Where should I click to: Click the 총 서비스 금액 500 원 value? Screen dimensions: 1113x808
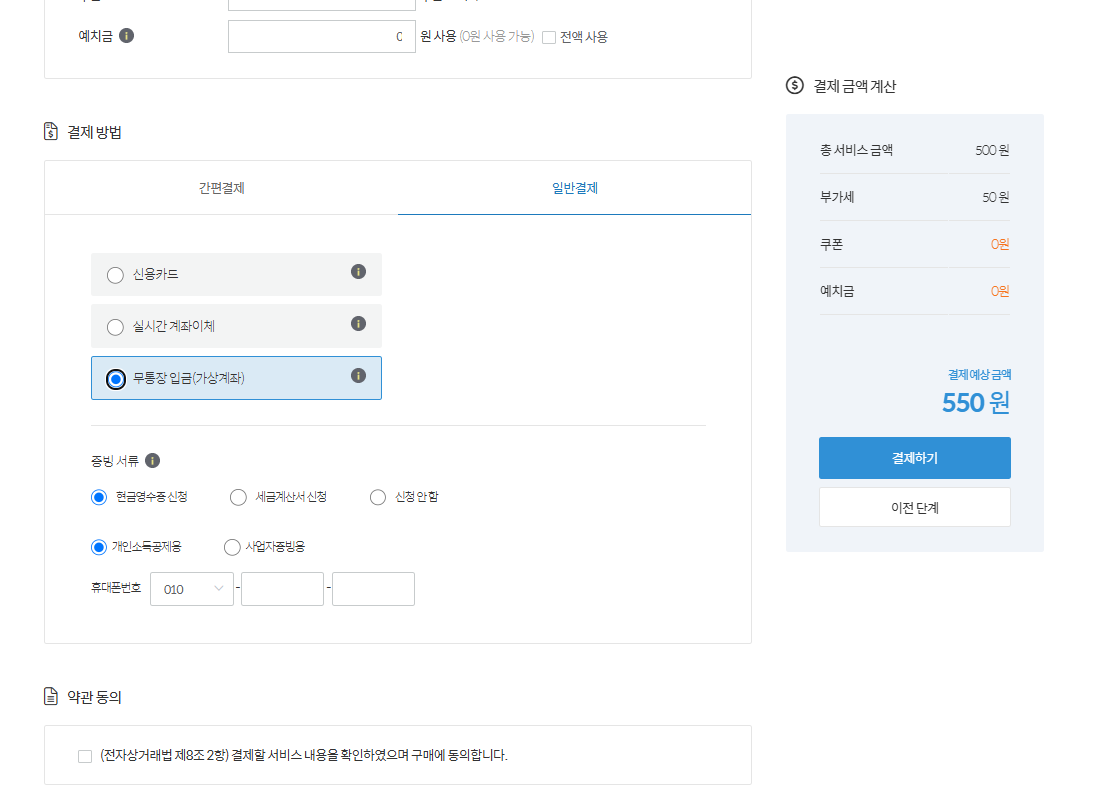(x=992, y=151)
